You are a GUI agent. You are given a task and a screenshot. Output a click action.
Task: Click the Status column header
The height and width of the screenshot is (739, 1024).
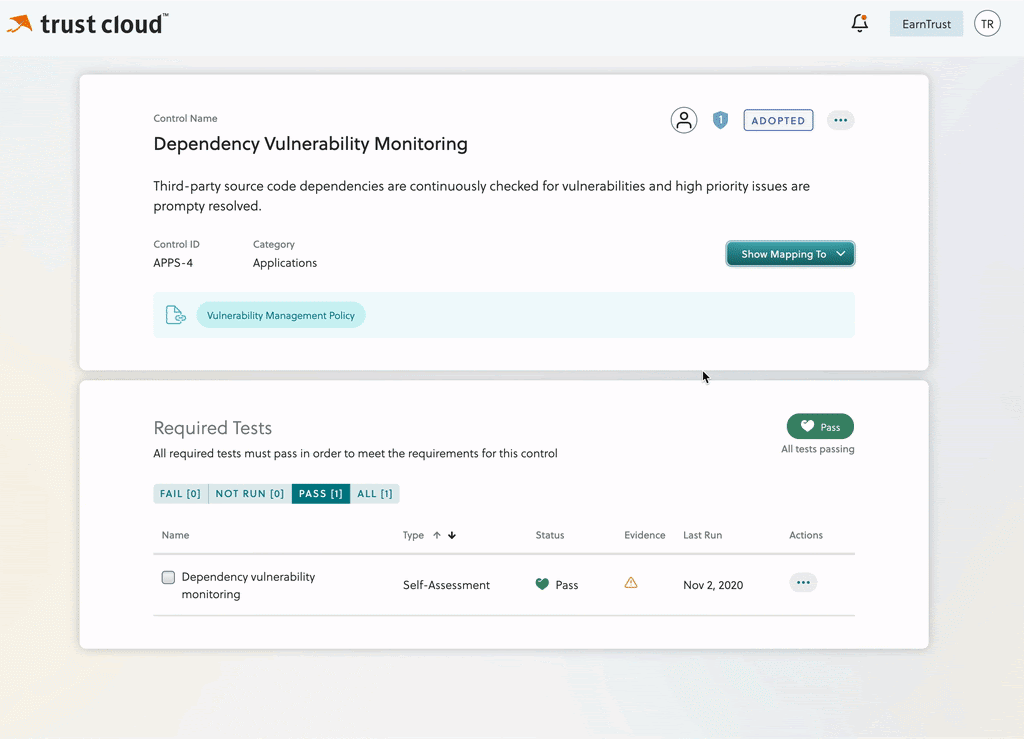point(550,535)
